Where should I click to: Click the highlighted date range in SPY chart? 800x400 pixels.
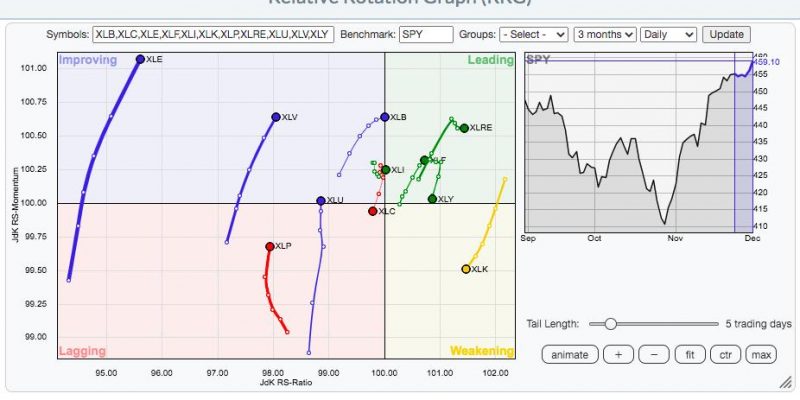[743, 143]
